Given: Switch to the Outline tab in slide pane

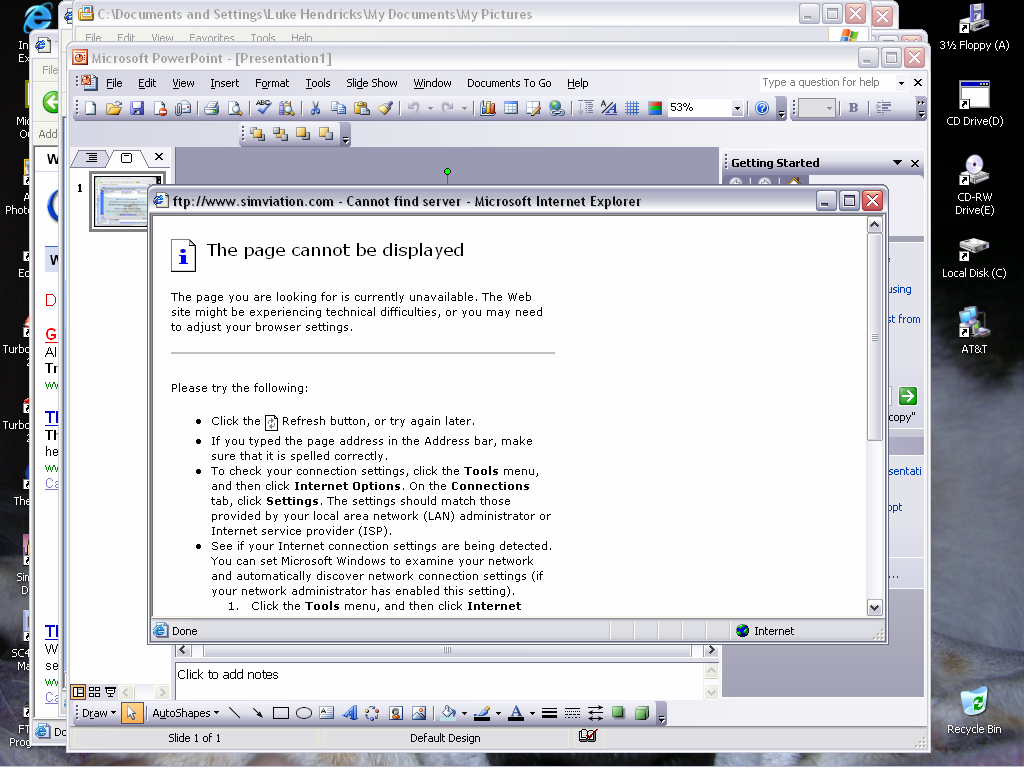Looking at the screenshot, I should (91, 157).
